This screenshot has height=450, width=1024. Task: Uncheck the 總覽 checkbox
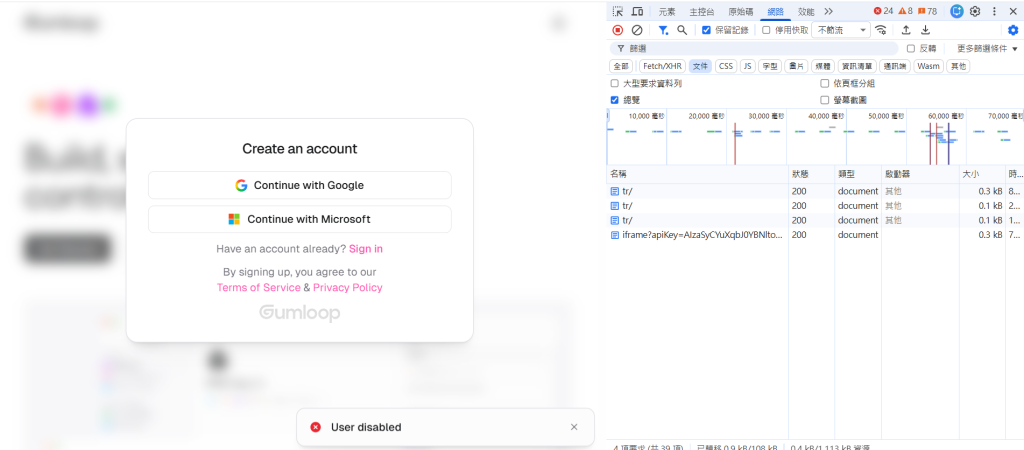click(x=615, y=100)
